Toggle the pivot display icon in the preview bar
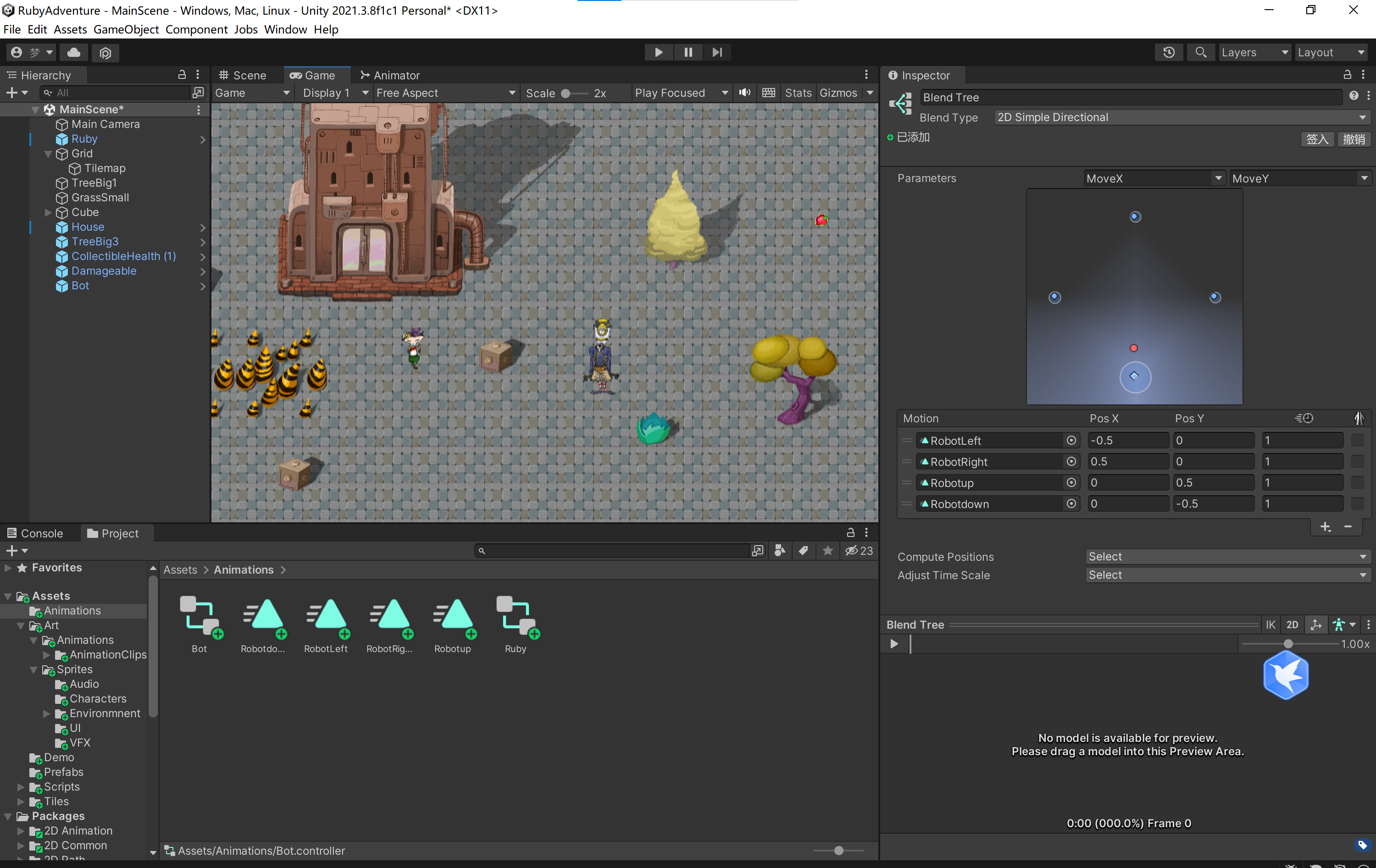The width and height of the screenshot is (1376, 868). [1315, 625]
